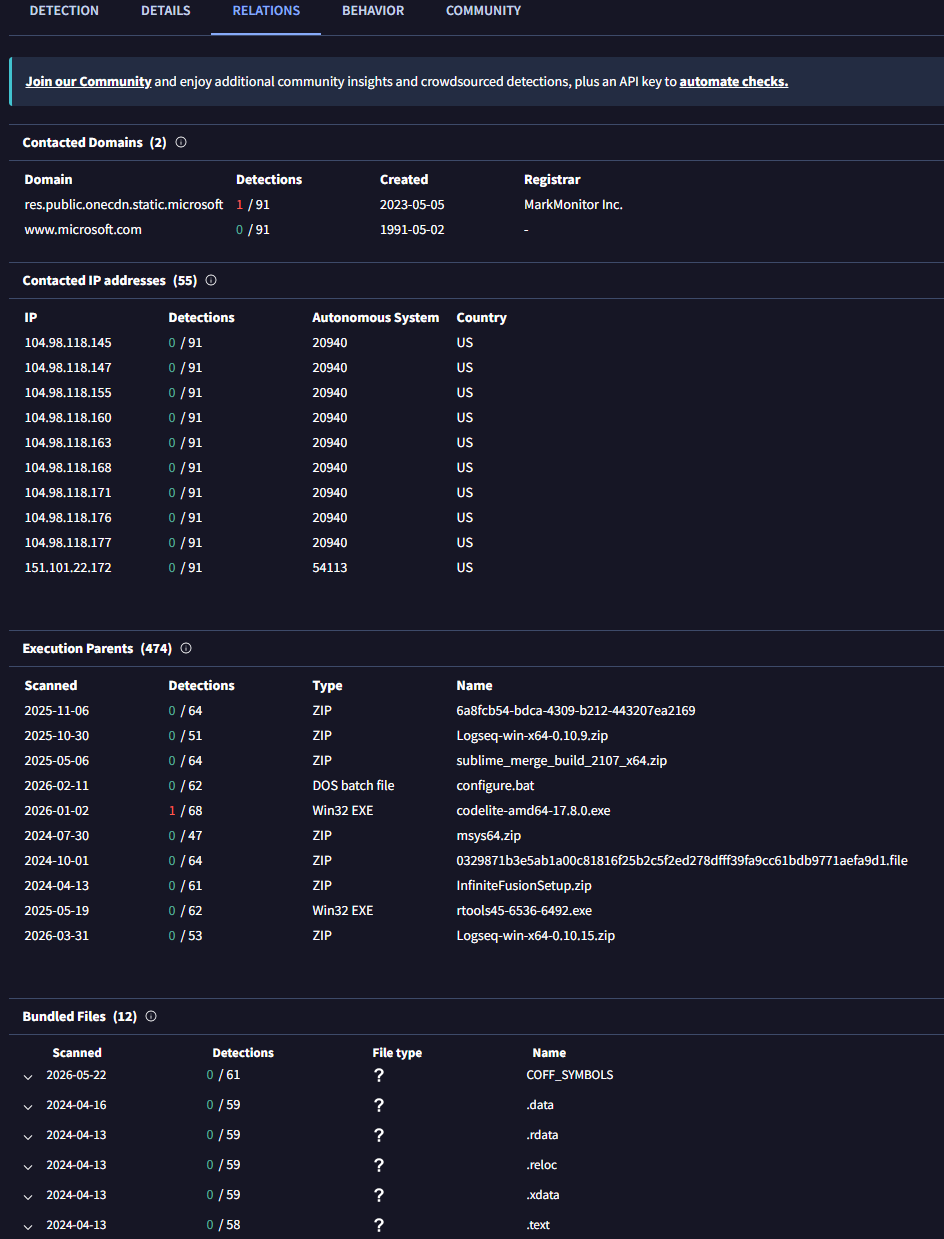
Task: Switch to the DETAILS tab
Action: (x=166, y=11)
